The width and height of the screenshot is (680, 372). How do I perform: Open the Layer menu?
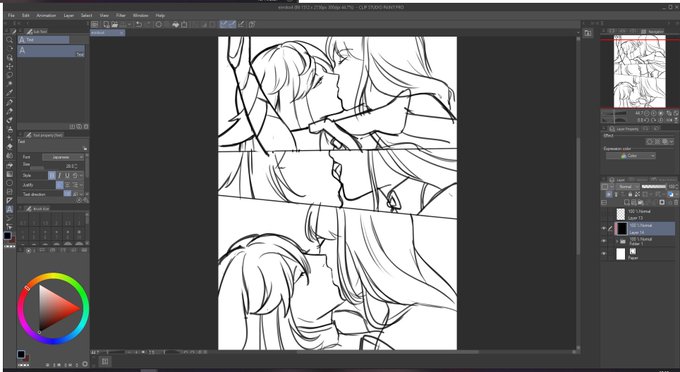pos(69,15)
